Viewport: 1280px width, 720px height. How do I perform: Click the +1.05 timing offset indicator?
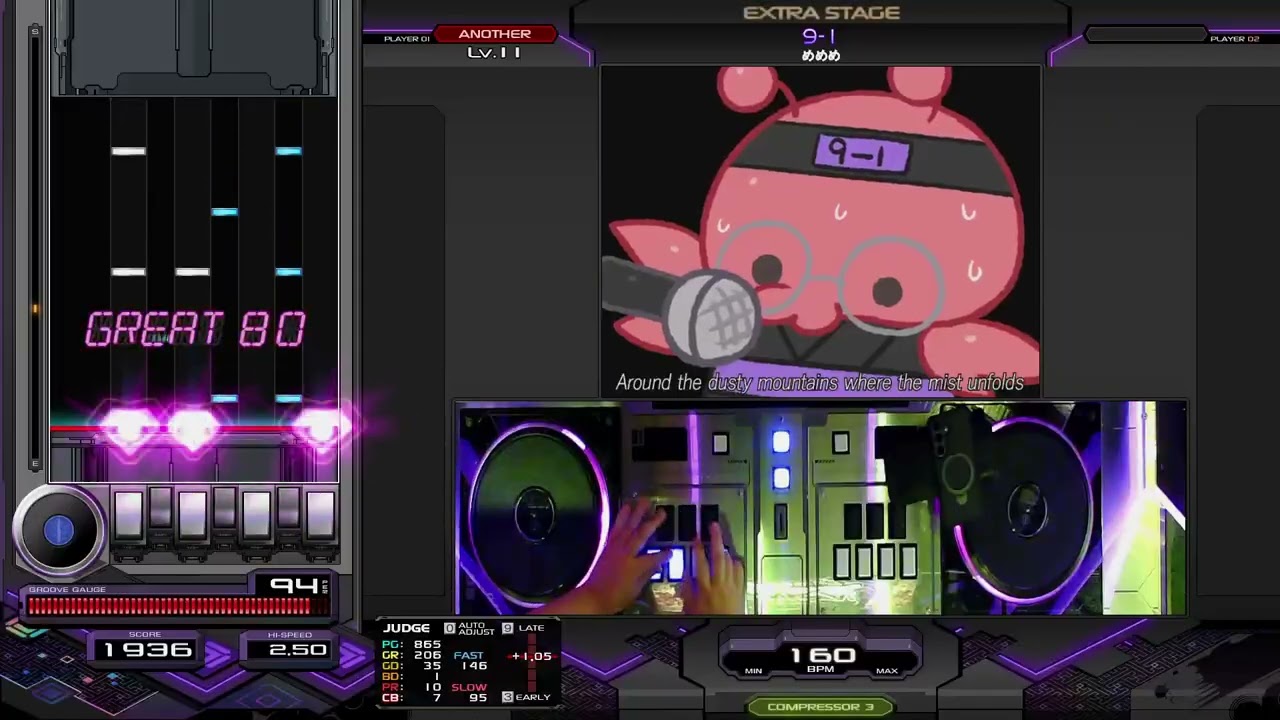point(531,656)
